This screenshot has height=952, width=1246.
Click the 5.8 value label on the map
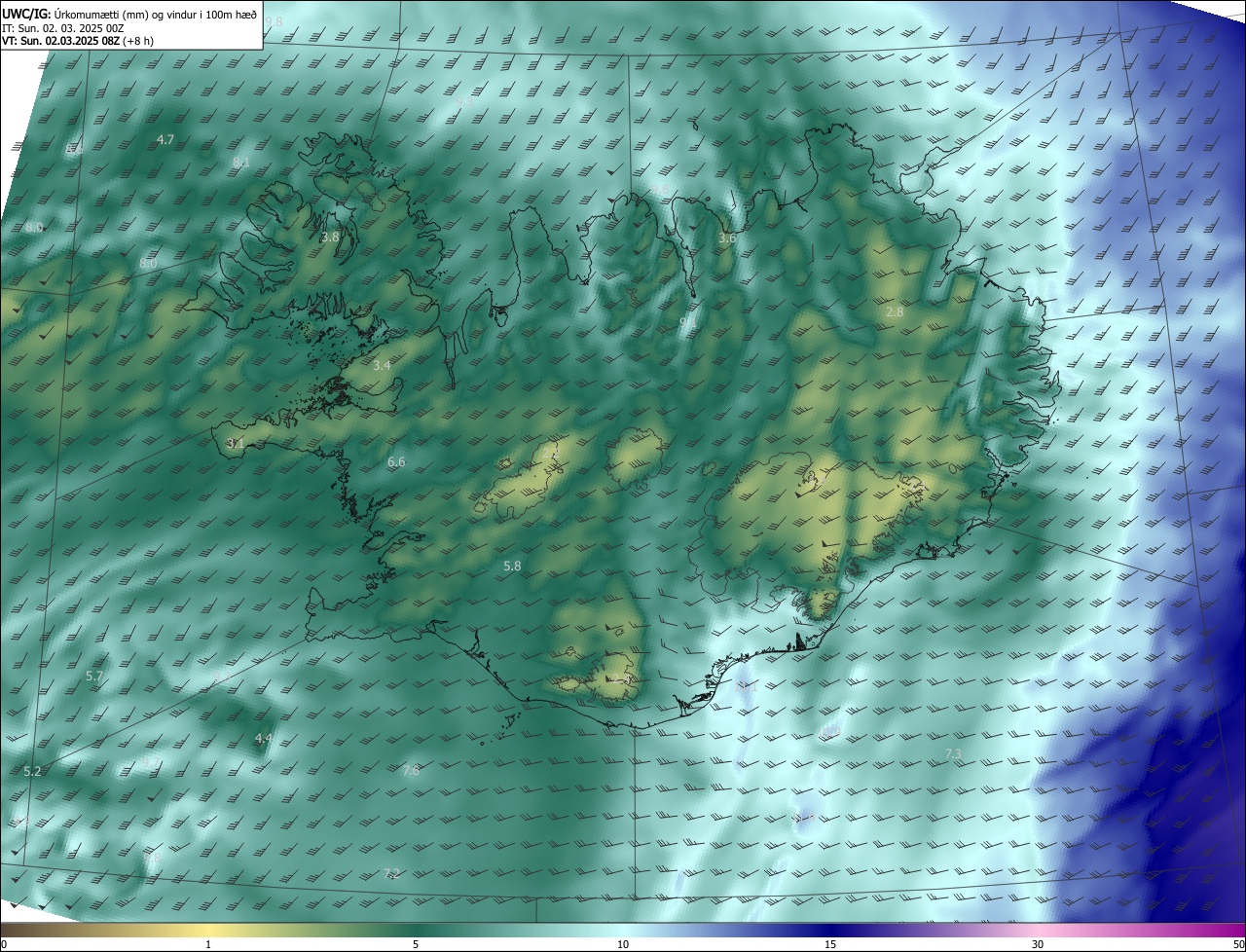click(x=512, y=566)
